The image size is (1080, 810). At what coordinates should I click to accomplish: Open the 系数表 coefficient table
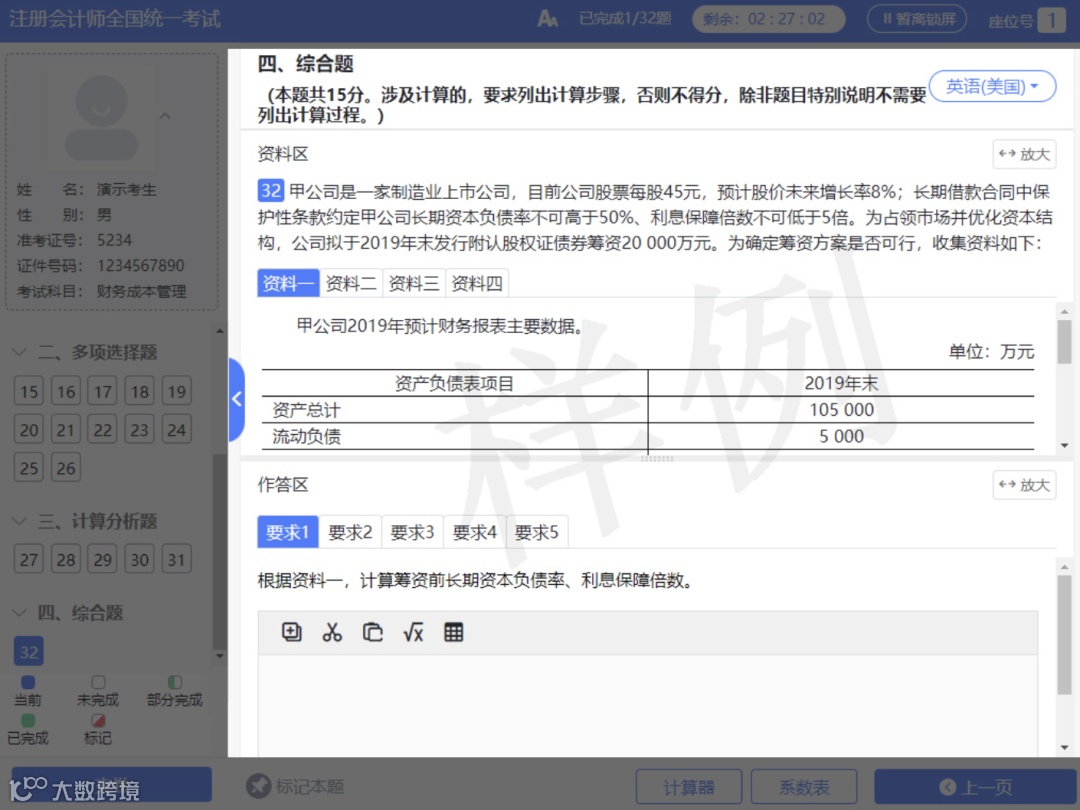pos(804,787)
